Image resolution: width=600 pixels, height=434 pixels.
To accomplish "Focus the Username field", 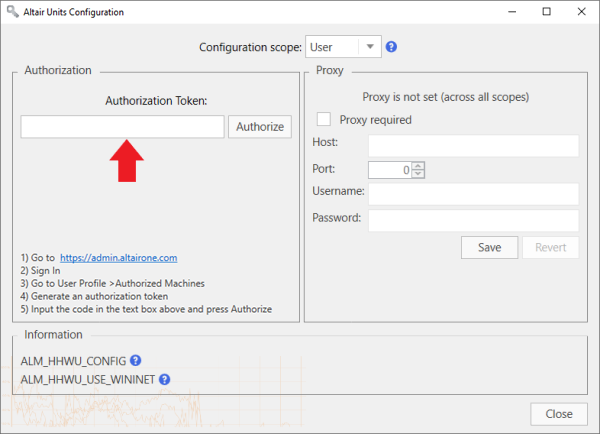I will click(473, 194).
